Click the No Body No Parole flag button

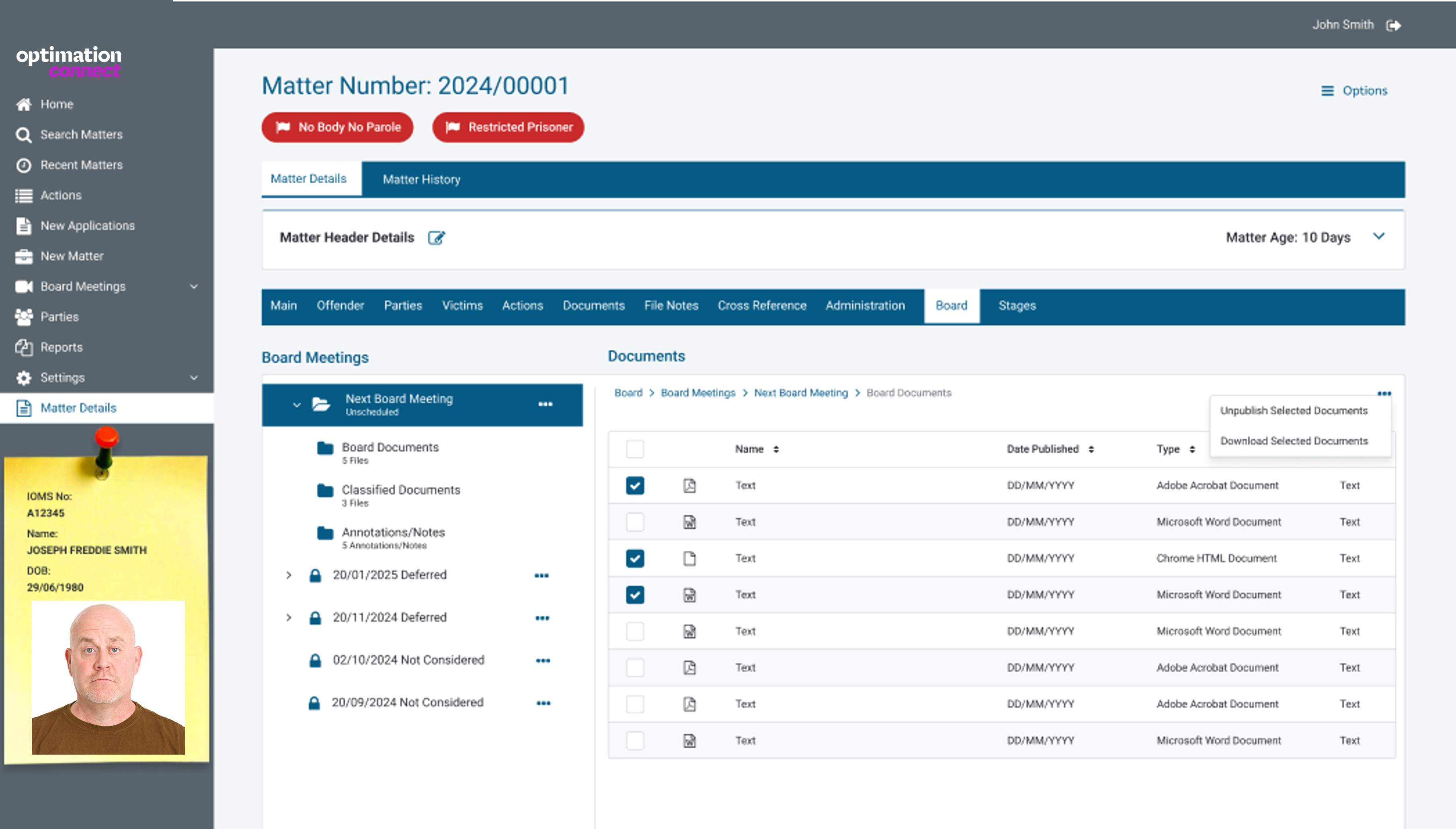click(x=338, y=127)
